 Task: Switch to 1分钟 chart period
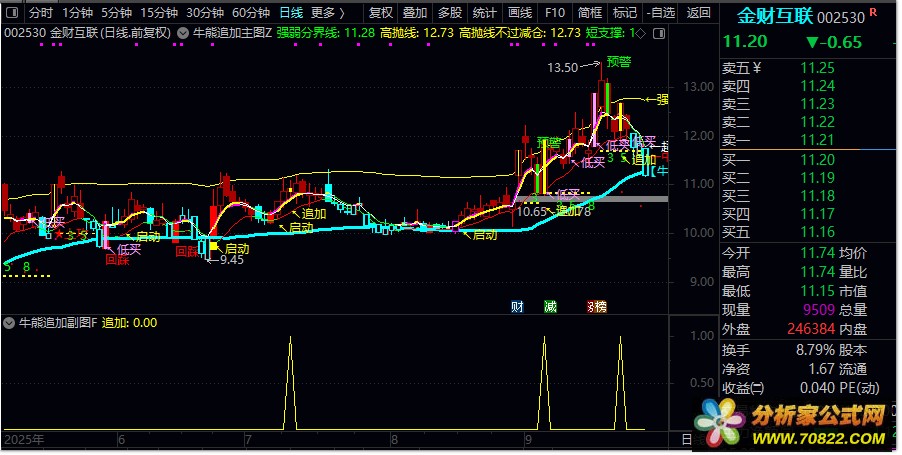pos(78,12)
